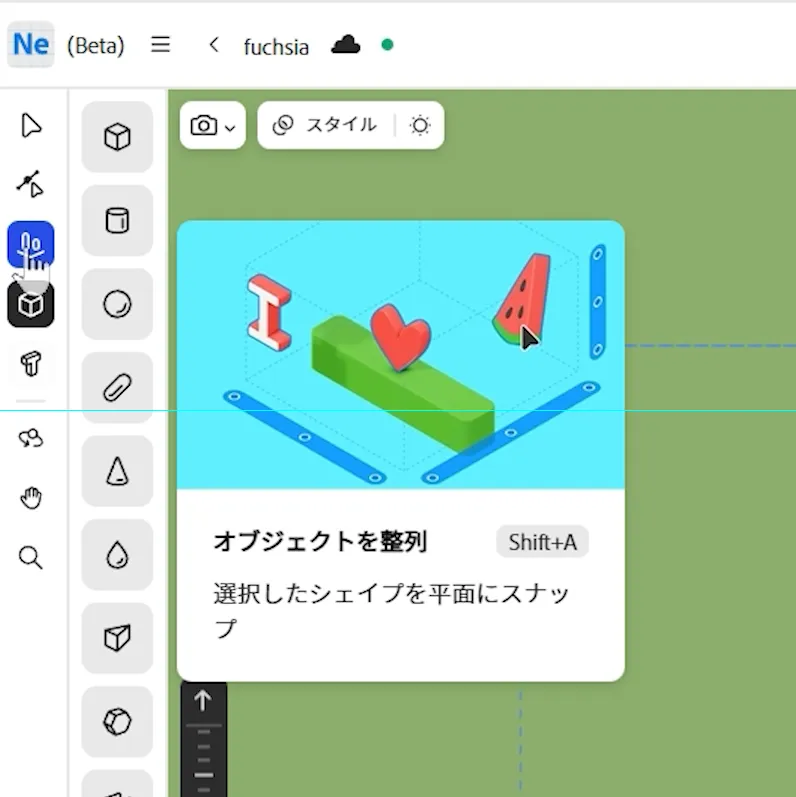Activate the Align Objects tool
The width and height of the screenshot is (796, 797).
click(31, 244)
